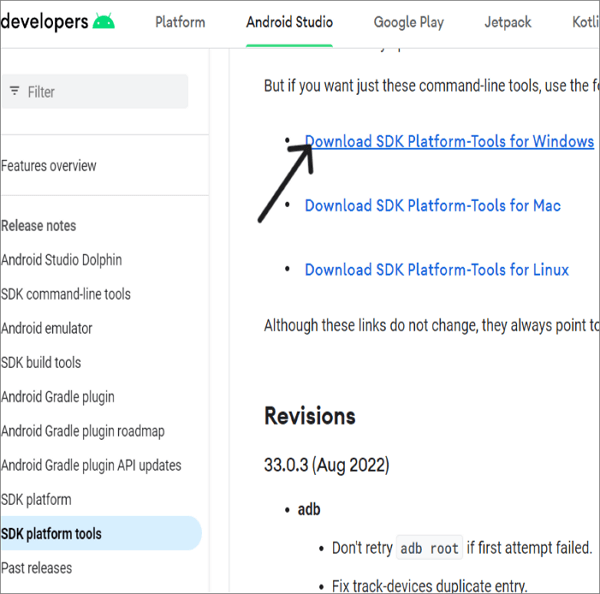Open Android emulator release notes
Image resolution: width=600 pixels, height=594 pixels.
47,328
